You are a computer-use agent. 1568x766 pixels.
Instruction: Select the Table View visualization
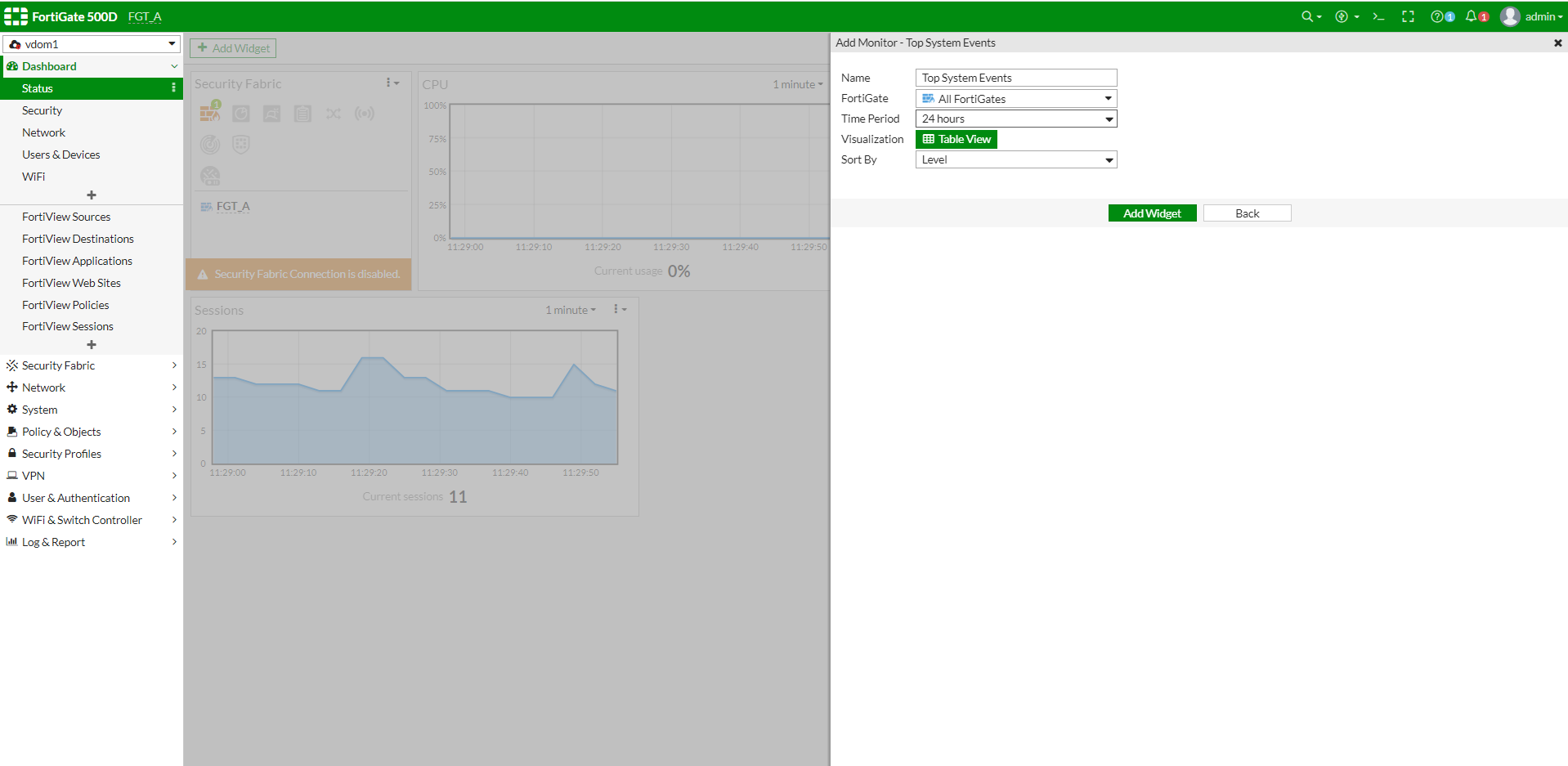point(956,140)
